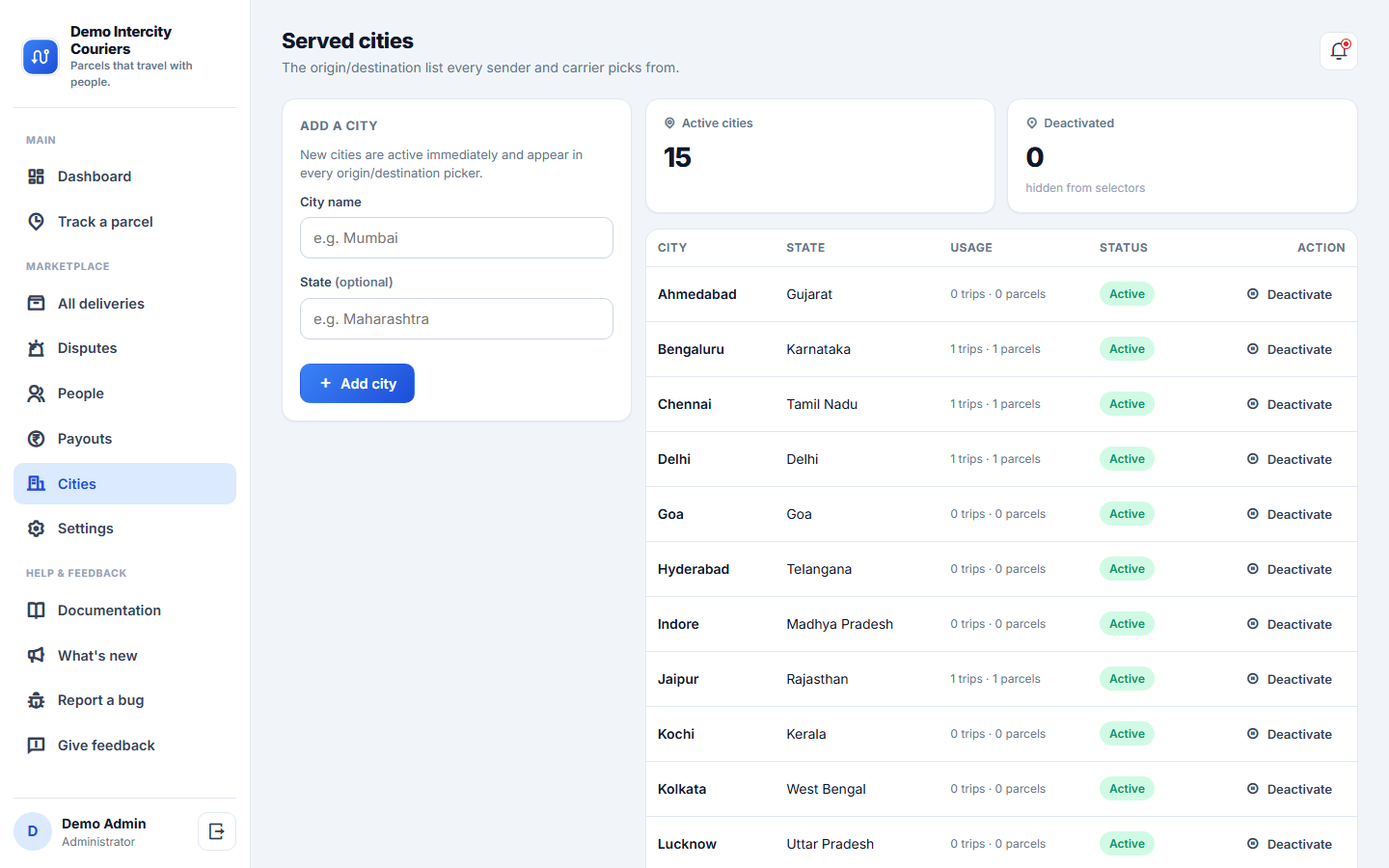Viewport: 1389px width, 868px height.
Task: Click the Report a bug icon
Action: click(37, 700)
